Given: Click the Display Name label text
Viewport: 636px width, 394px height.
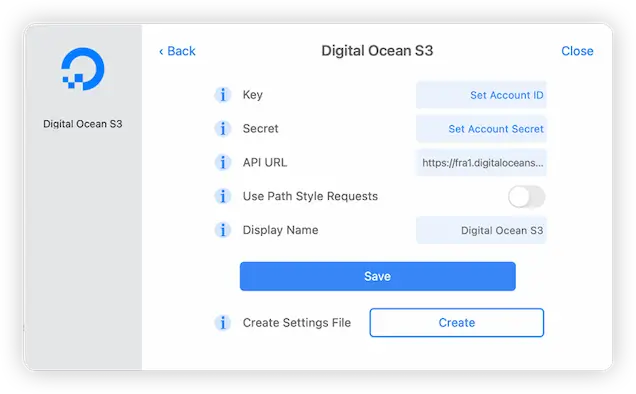Looking at the screenshot, I should click(280, 230).
